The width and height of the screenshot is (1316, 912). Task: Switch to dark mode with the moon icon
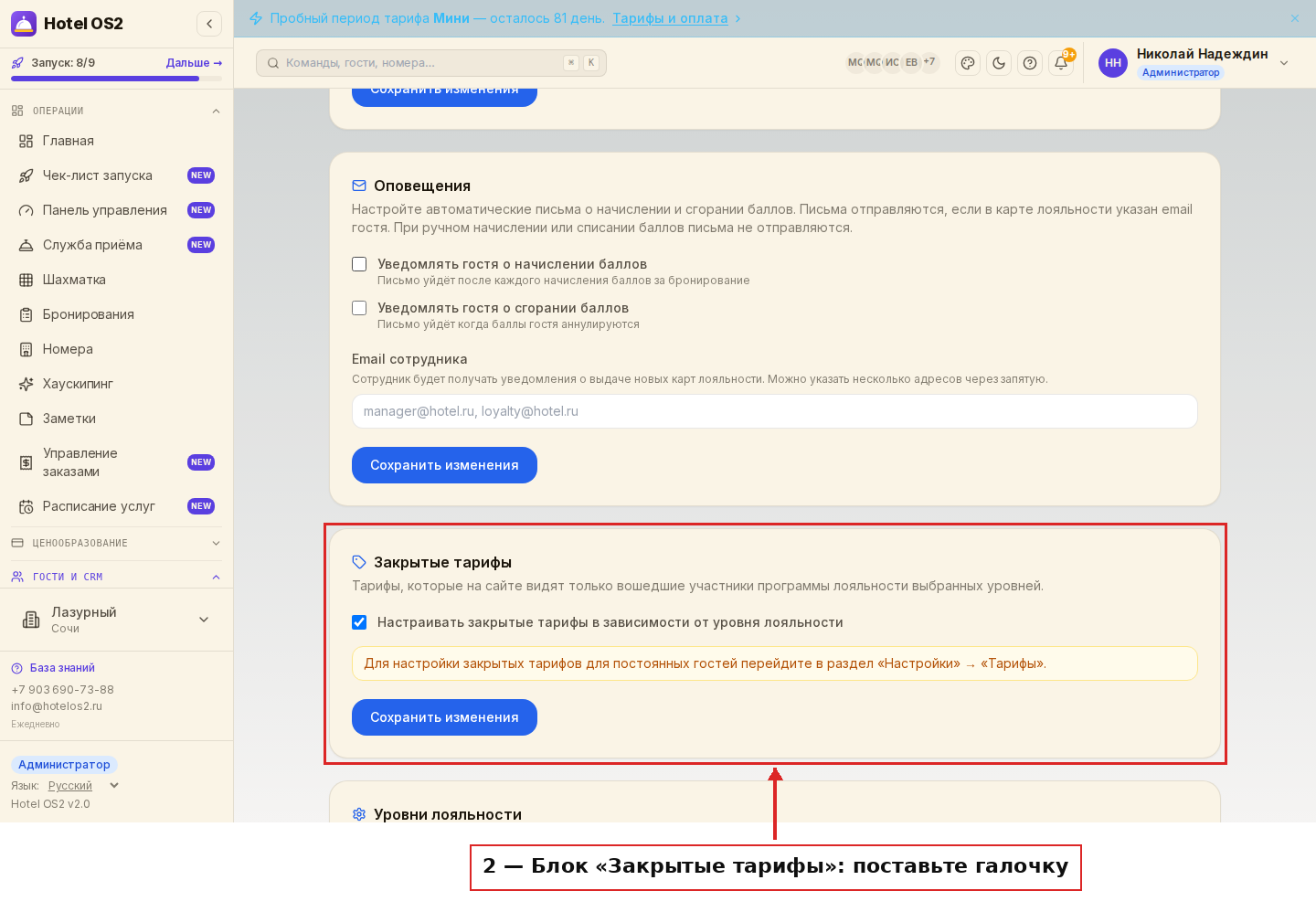999,63
